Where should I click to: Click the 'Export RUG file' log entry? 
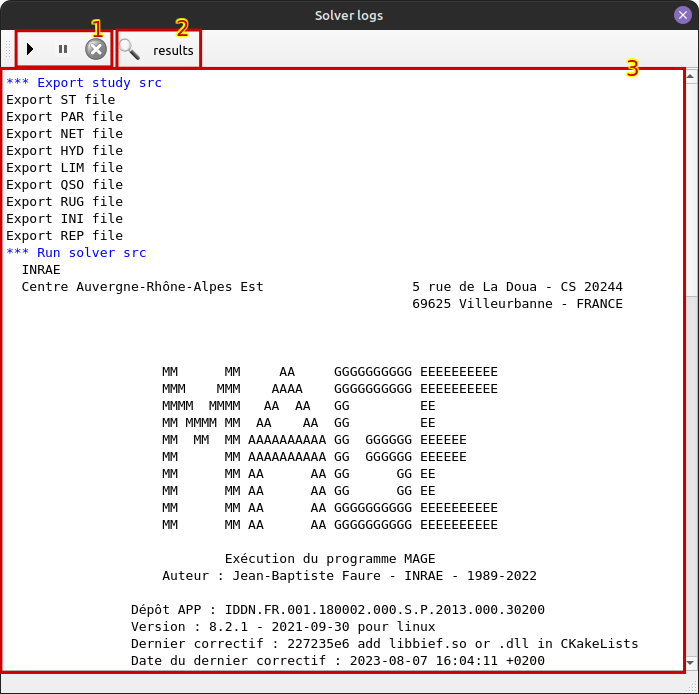coord(64,202)
